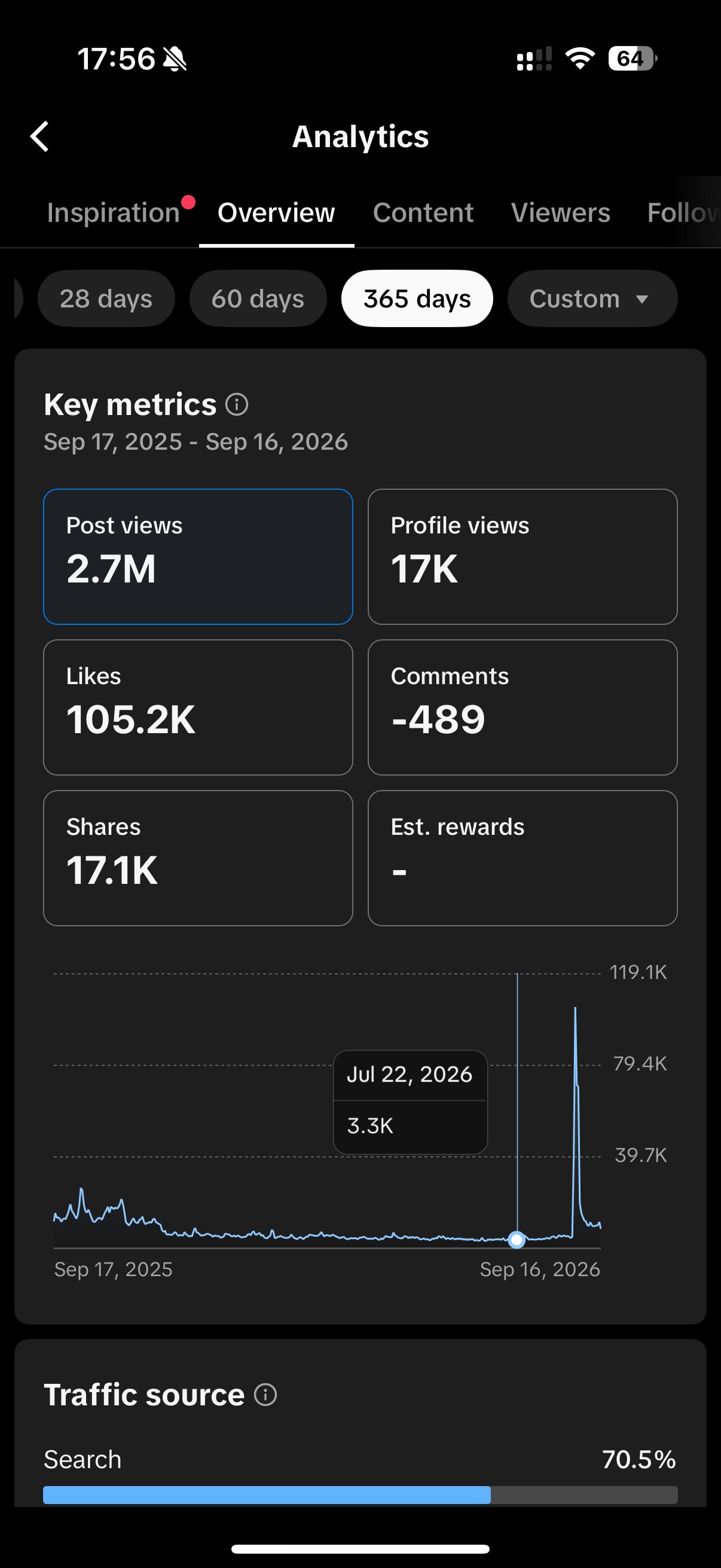
Task: Open the Key metrics info icon
Action: pos(237,404)
